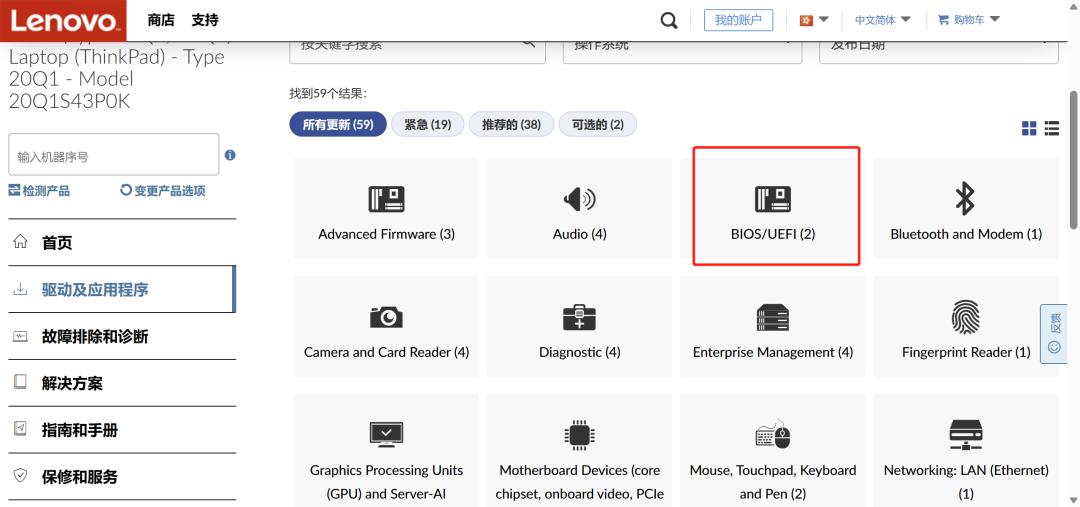This screenshot has height=507, width=1080.
Task: Expand region flag dropdown arrow
Action: [824, 20]
